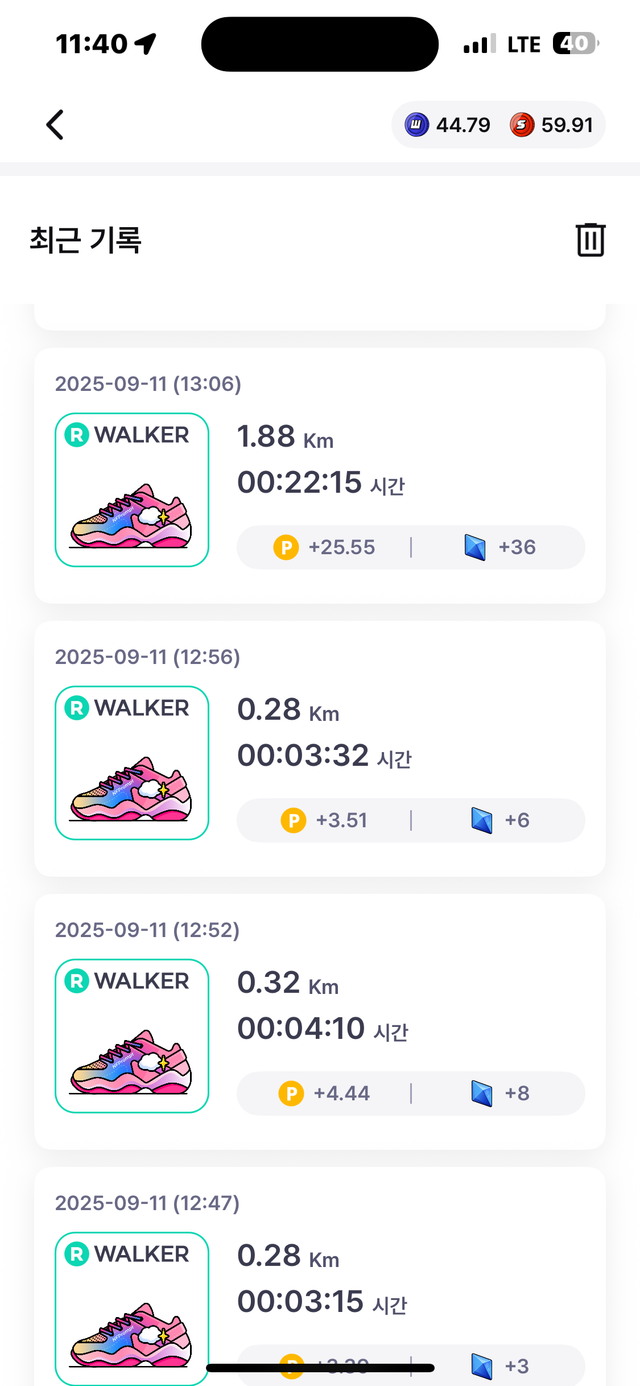Tap the trash can delete icon
Screen dimensions: 640x1386
point(590,240)
